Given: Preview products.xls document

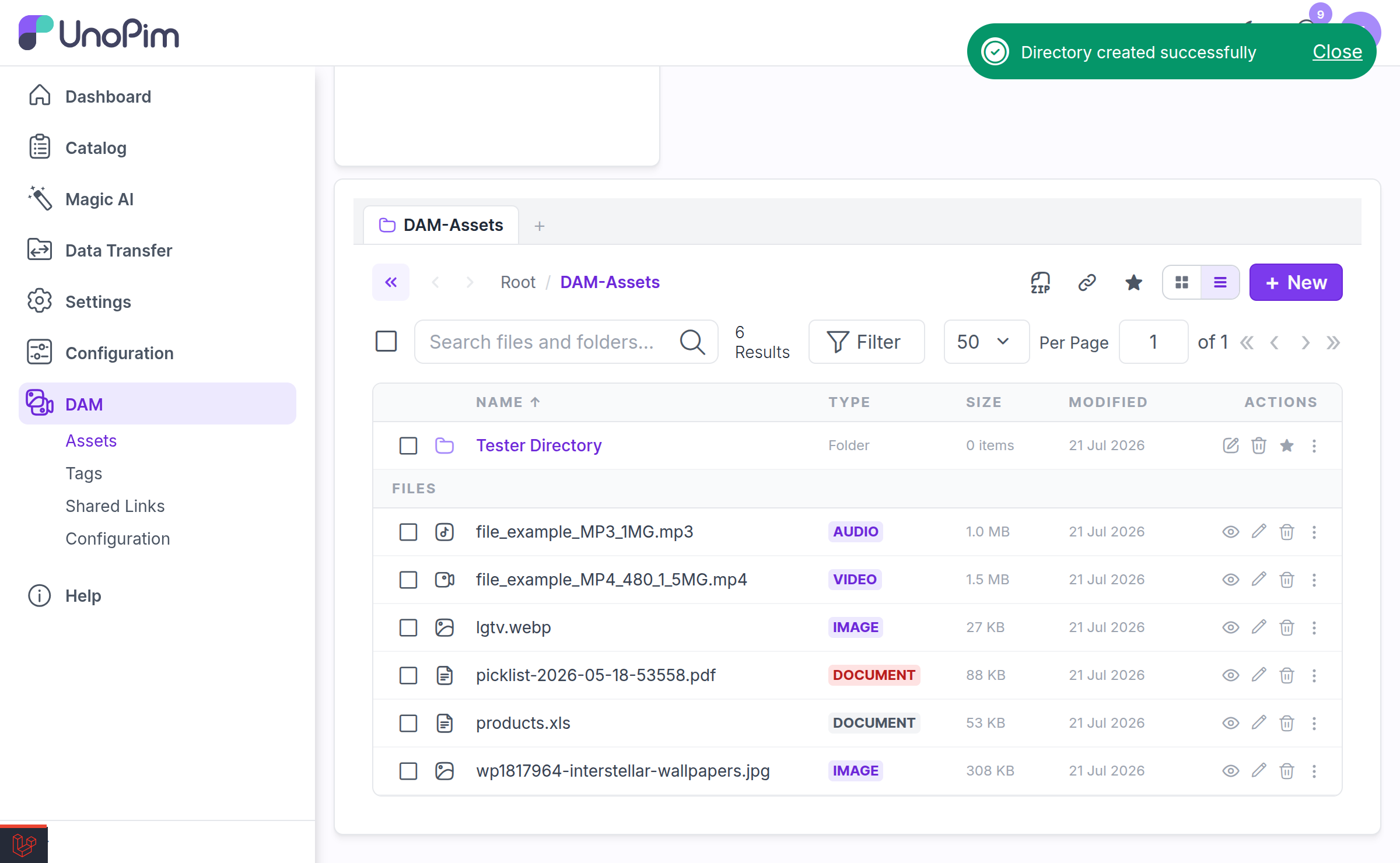Looking at the screenshot, I should pyautogui.click(x=1230, y=723).
